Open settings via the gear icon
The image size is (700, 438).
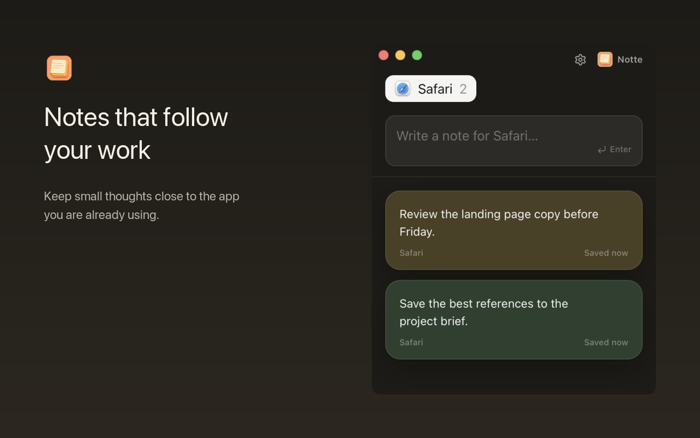coord(580,59)
